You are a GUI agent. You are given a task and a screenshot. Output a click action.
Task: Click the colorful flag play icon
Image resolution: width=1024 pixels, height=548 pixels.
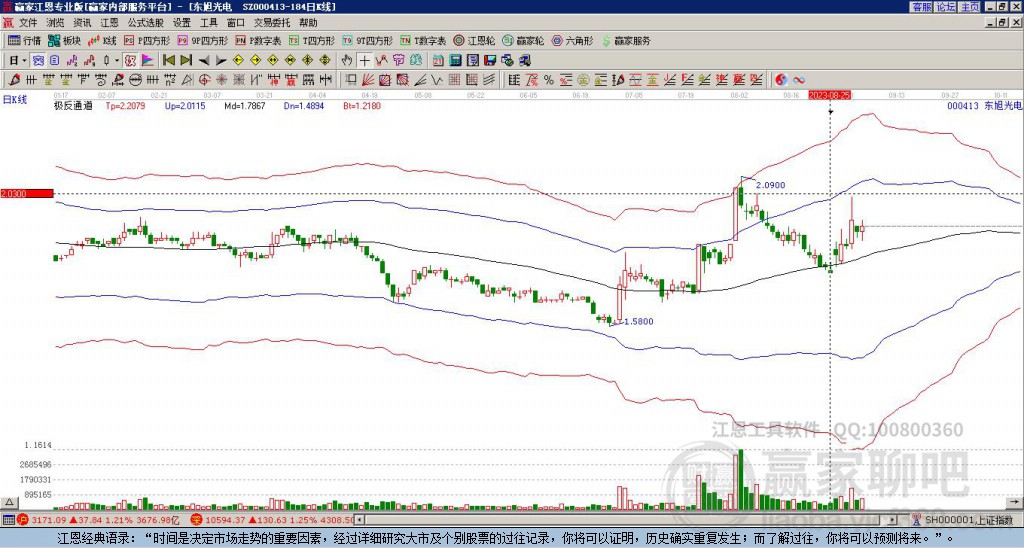pyautogui.click(x=148, y=61)
